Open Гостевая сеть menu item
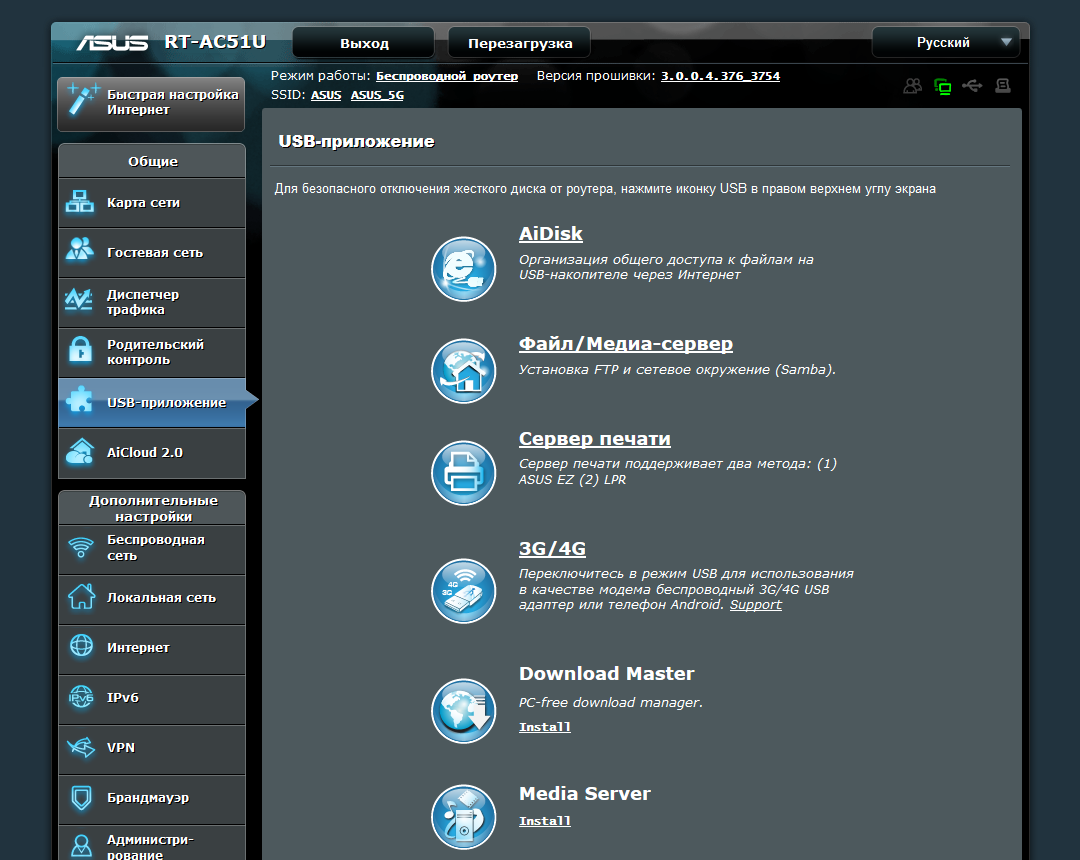This screenshot has width=1080, height=860. pos(152,253)
